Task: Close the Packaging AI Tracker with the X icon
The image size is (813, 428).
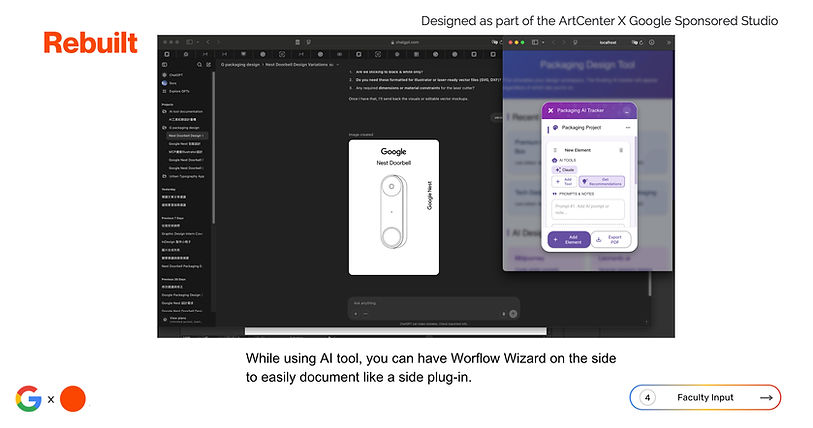Action: (551, 111)
